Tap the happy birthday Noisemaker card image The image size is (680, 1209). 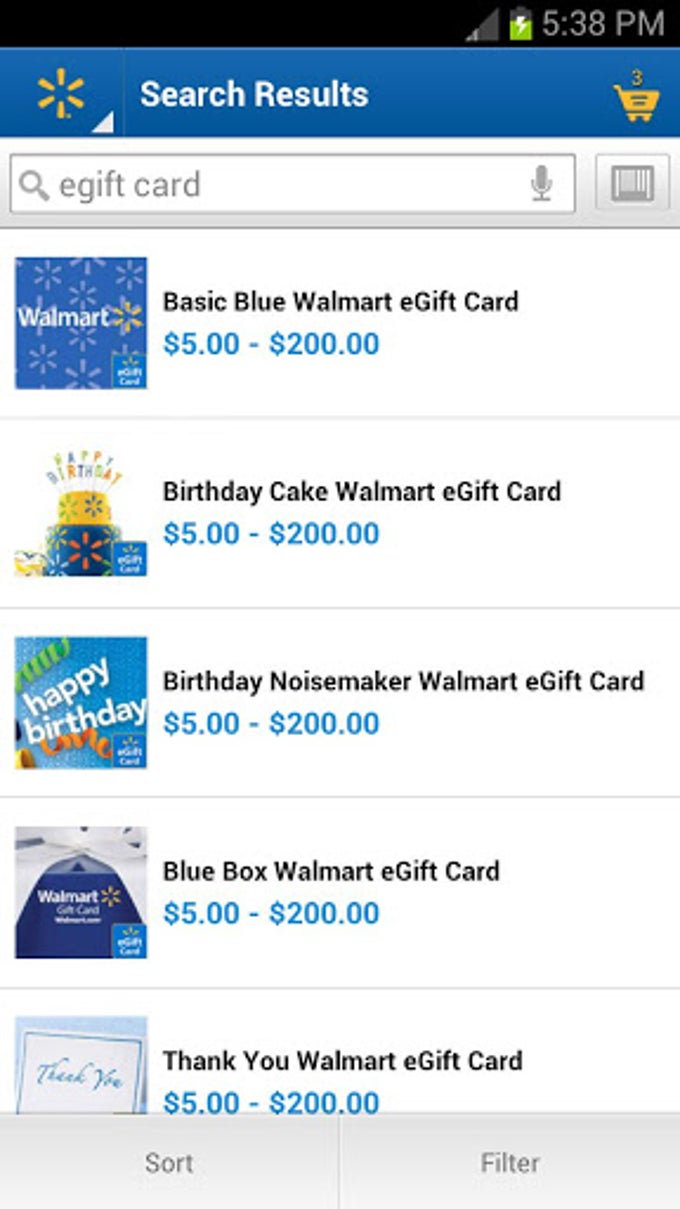(x=81, y=703)
